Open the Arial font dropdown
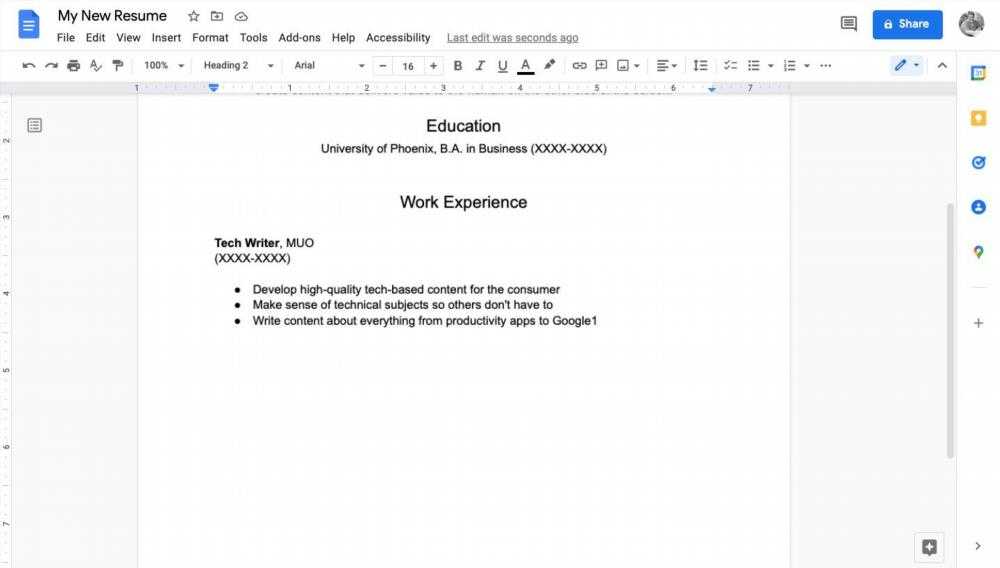Viewport: 1000px width, 568px height. [329, 66]
